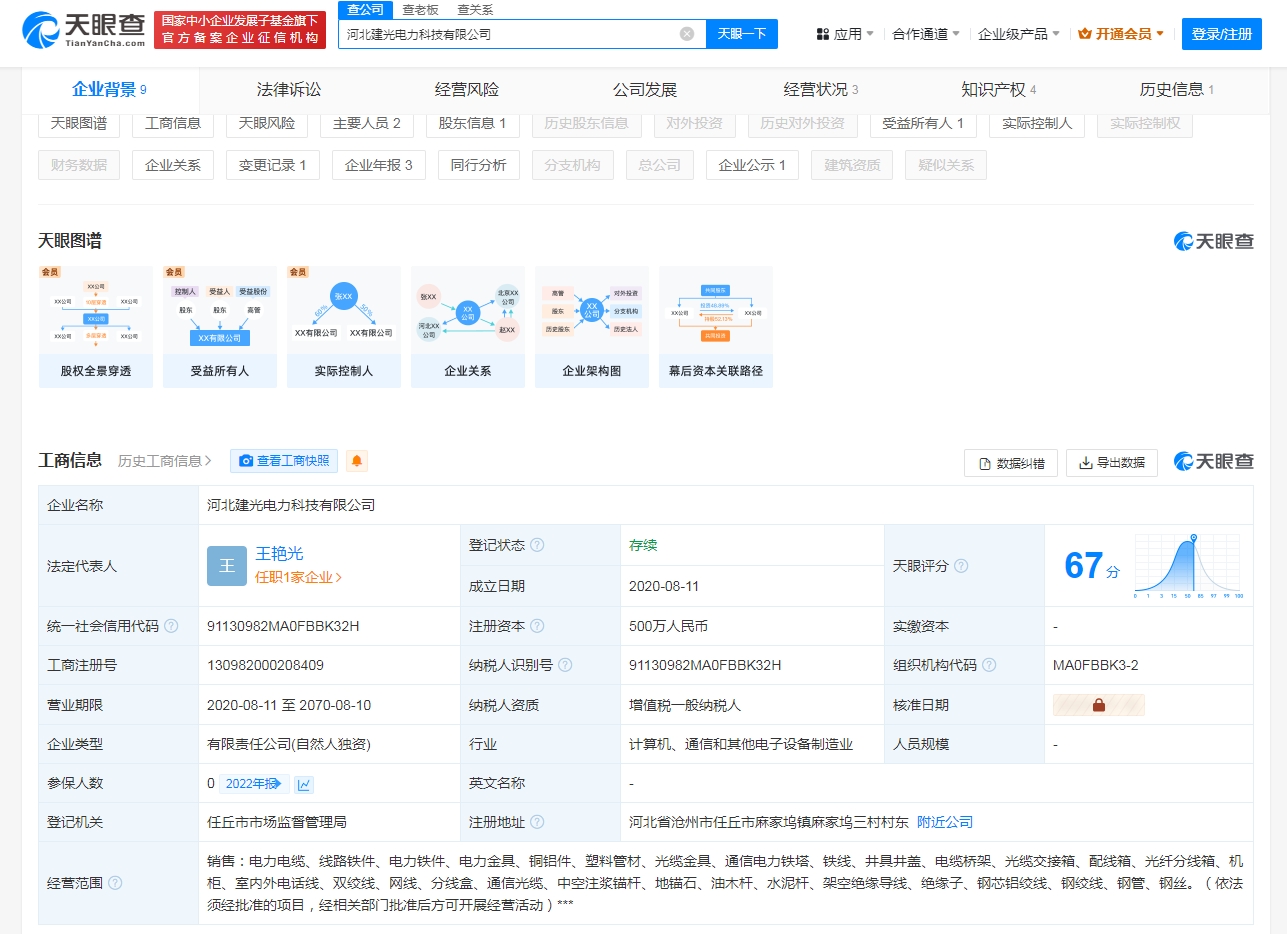Click the help icon beside 经营范围
This screenshot has width=1287, height=934.
[115, 883]
